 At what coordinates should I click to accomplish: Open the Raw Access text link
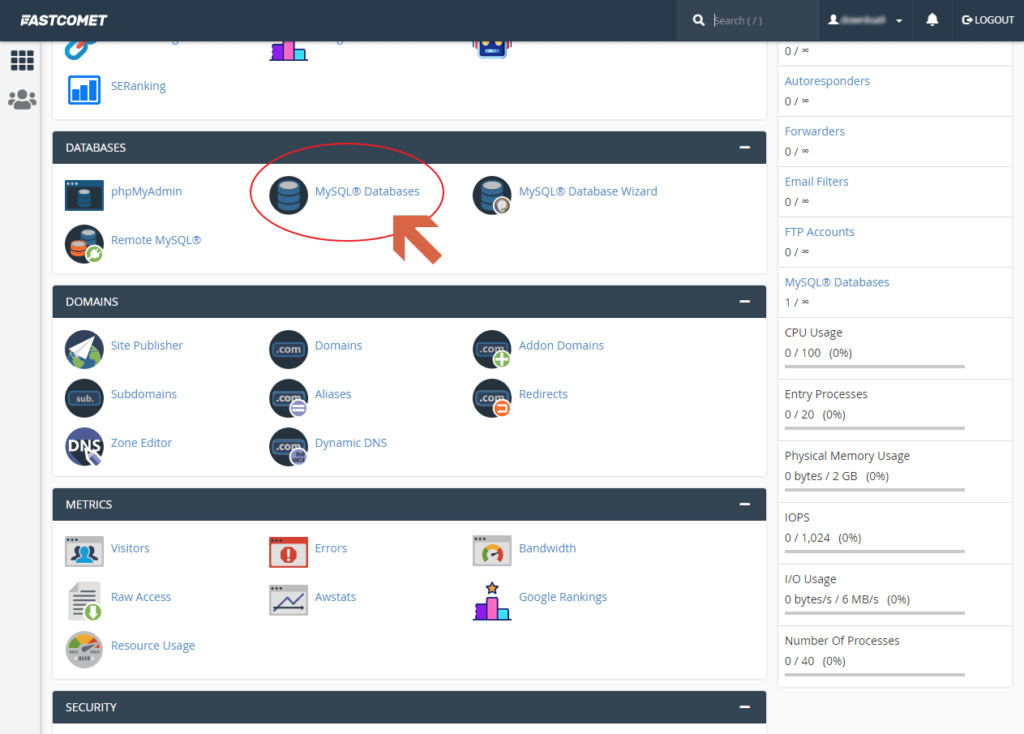tap(140, 597)
